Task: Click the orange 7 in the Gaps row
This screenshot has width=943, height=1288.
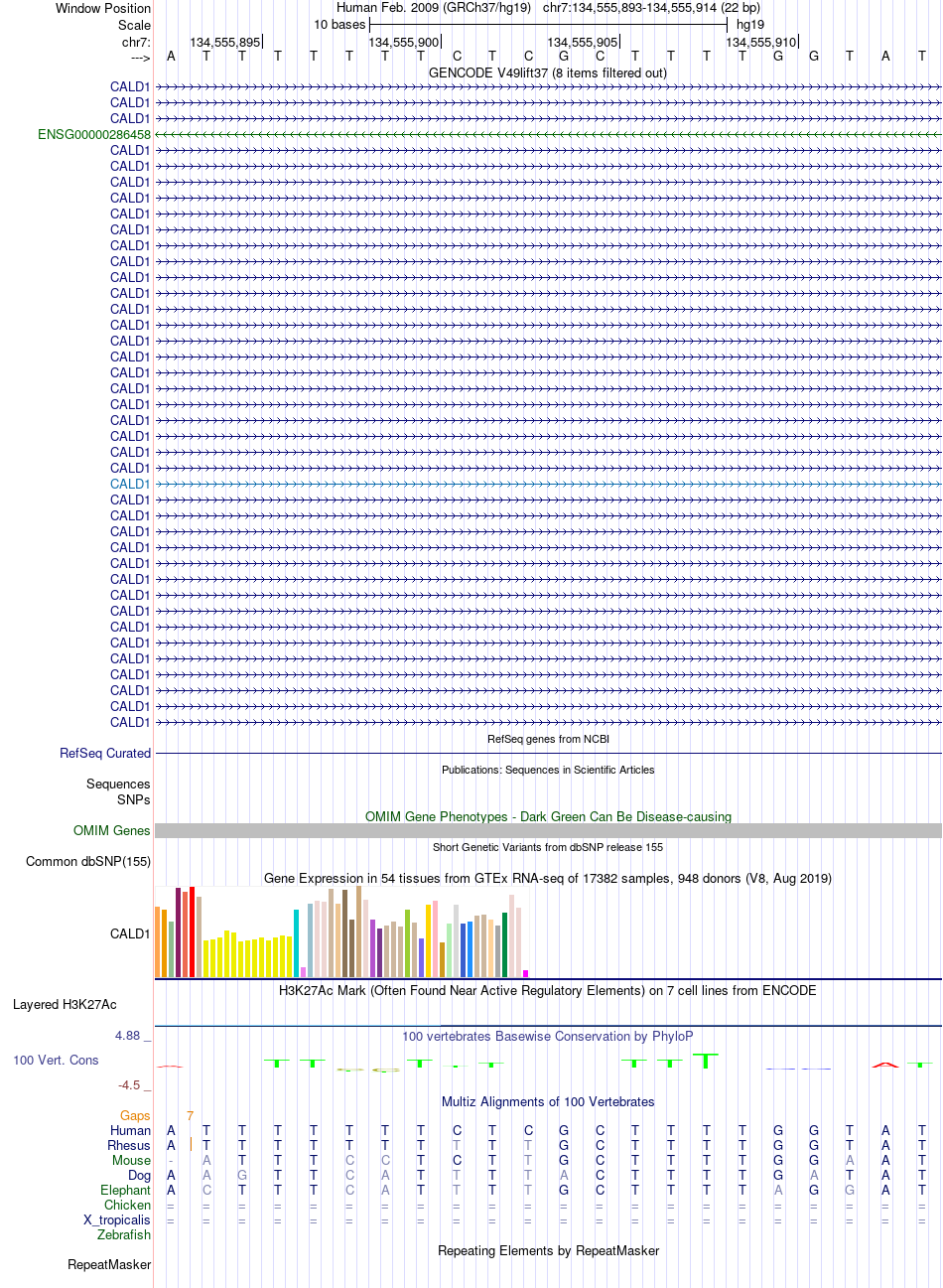Action: click(190, 1115)
